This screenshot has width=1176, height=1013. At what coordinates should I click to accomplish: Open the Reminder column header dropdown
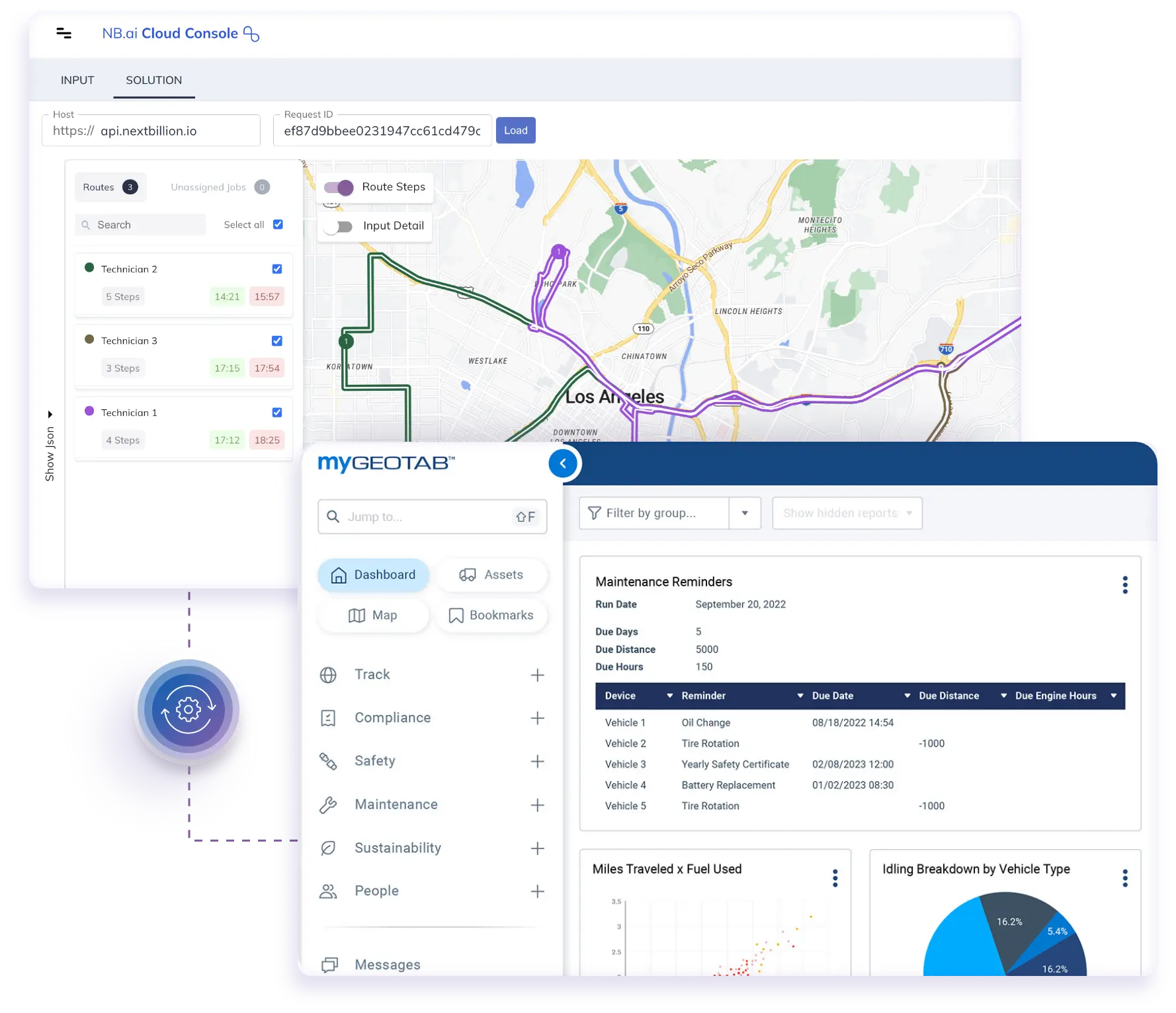click(x=800, y=696)
